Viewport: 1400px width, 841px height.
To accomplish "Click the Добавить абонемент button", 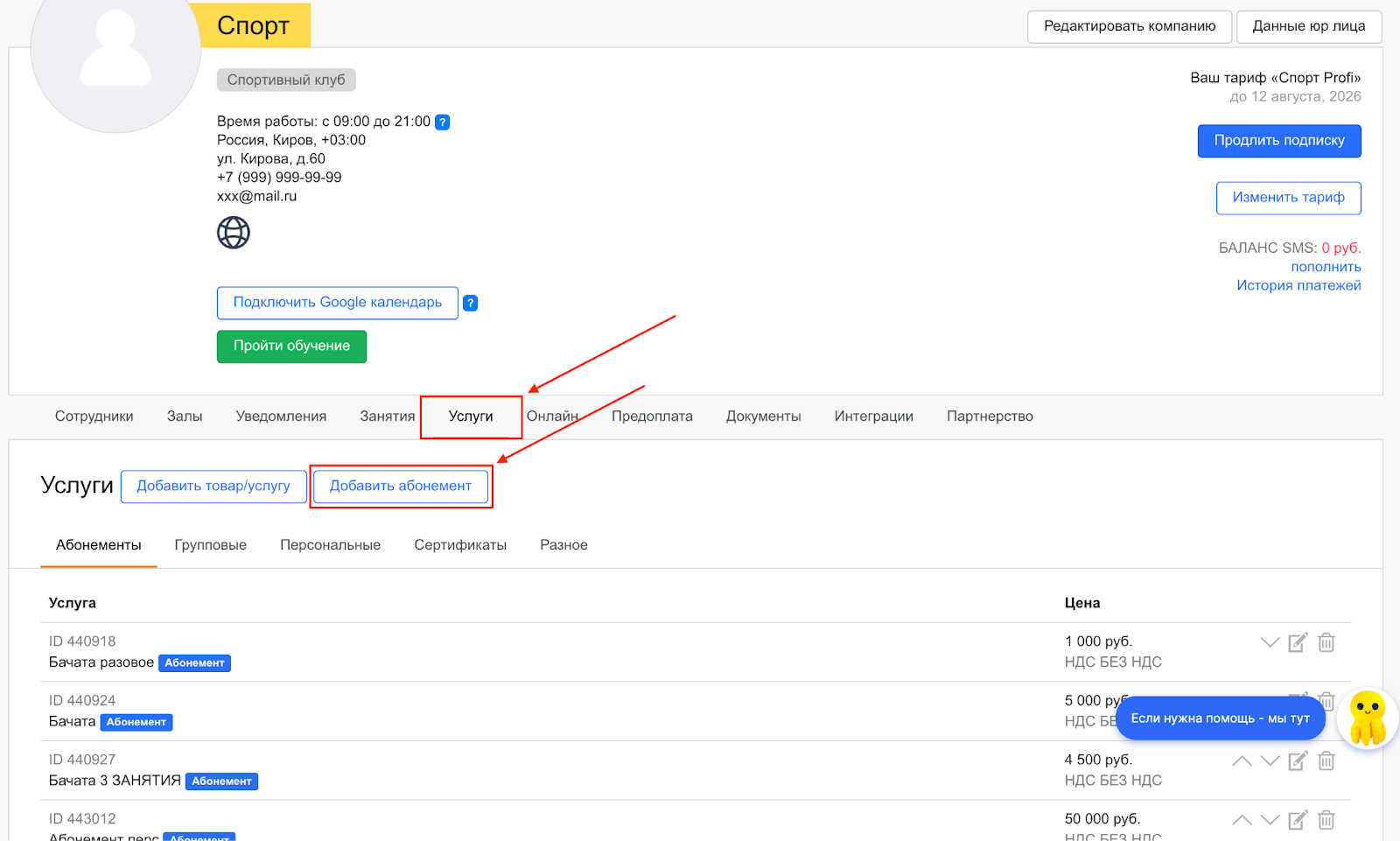I will [401, 487].
